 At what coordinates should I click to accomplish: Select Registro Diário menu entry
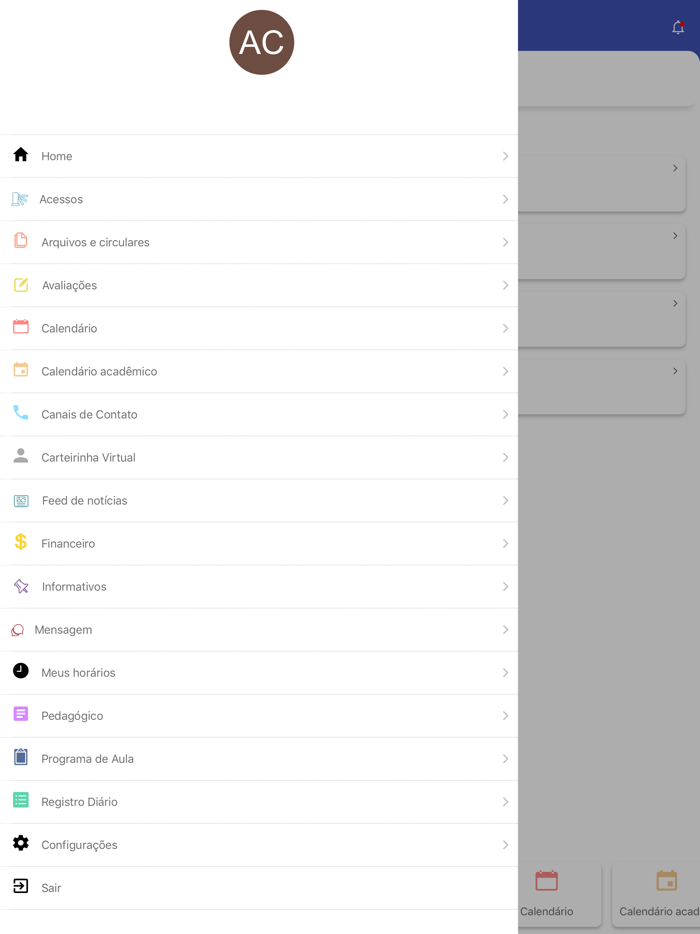79,802
